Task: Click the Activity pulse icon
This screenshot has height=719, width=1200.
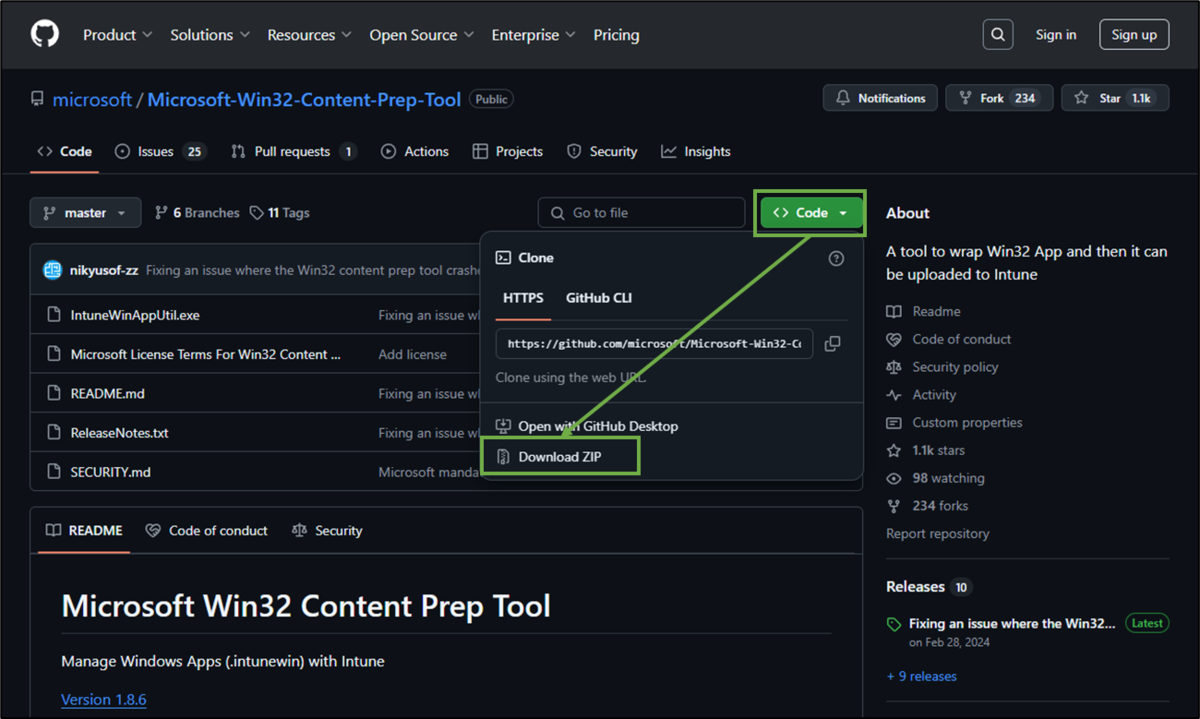Action: (x=894, y=395)
